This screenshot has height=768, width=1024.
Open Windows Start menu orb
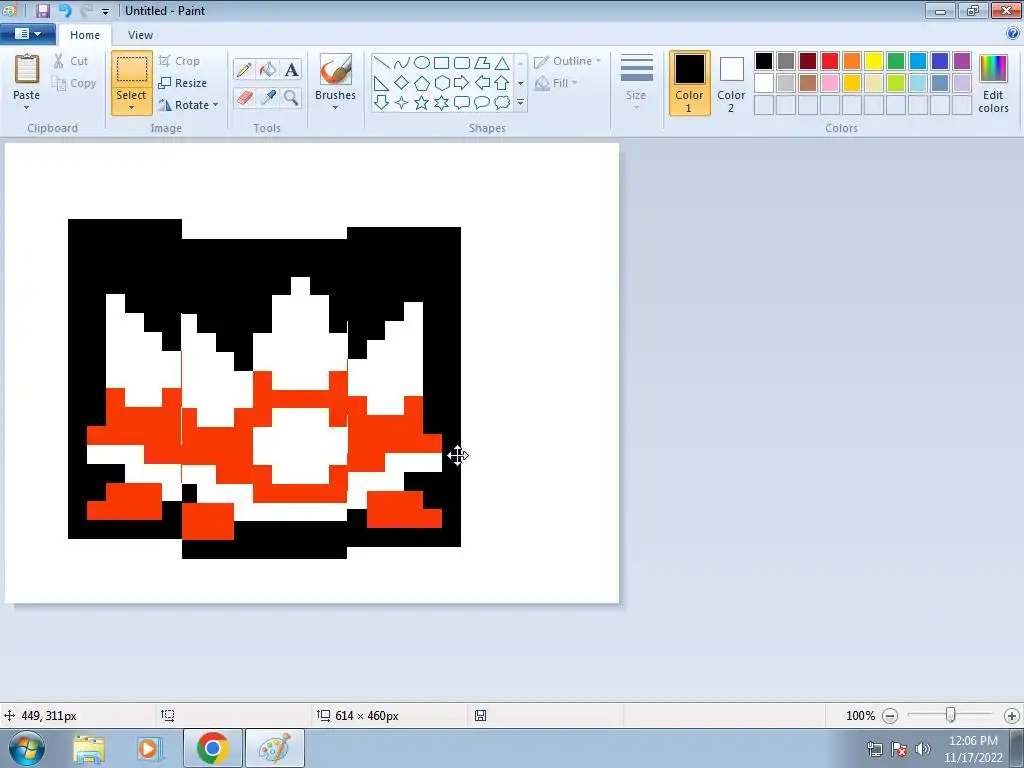[27, 748]
